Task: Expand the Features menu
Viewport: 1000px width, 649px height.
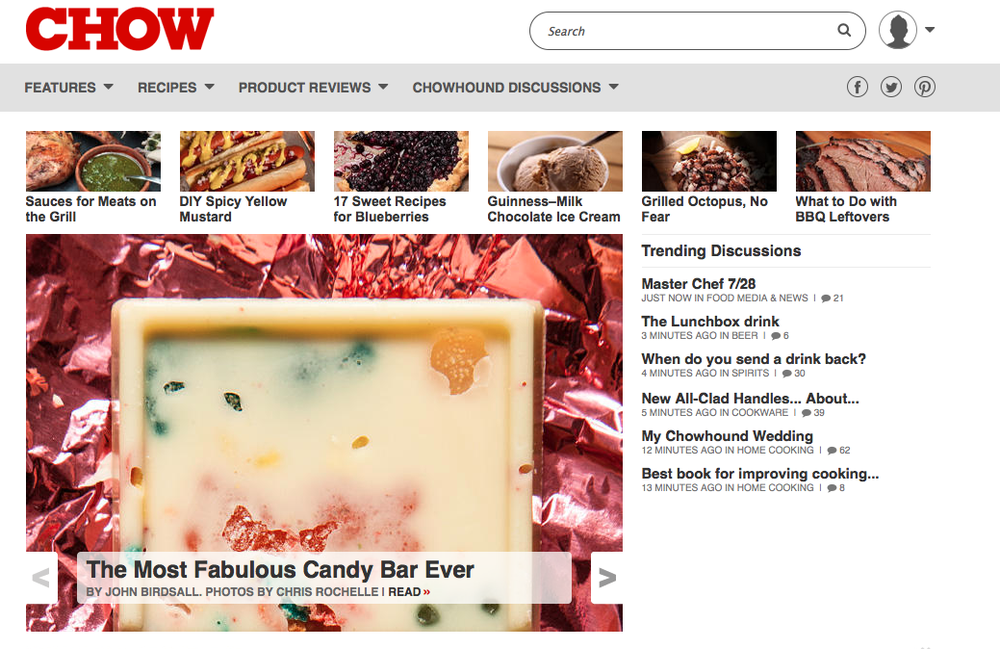Action: (69, 87)
